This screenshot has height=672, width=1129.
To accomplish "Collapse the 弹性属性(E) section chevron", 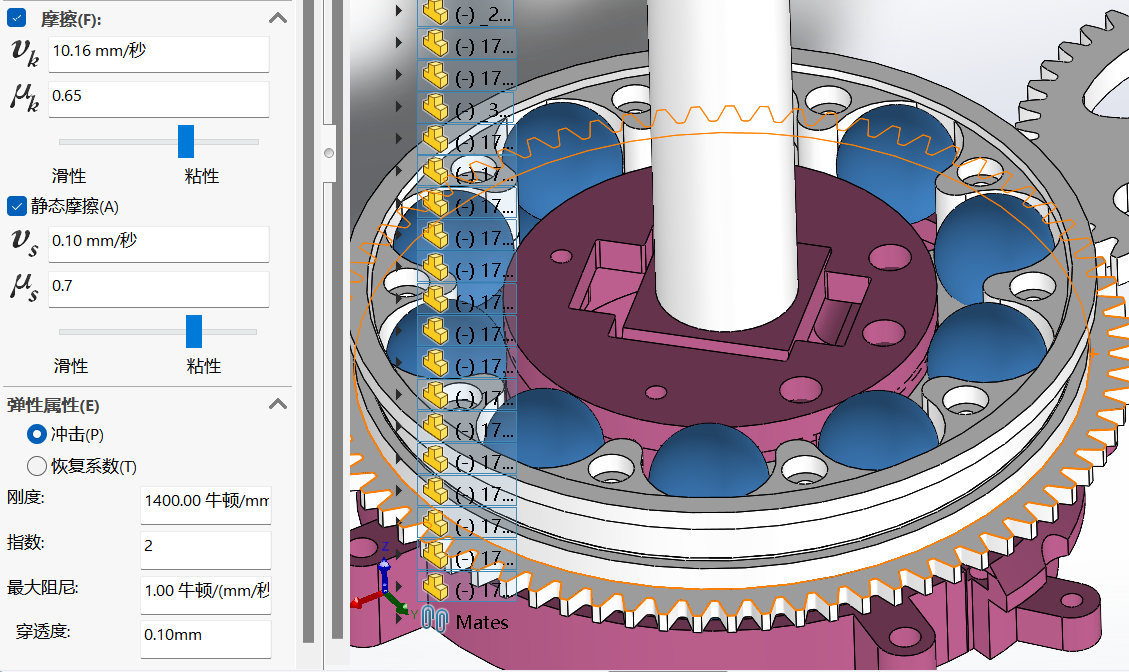I will click(x=278, y=404).
